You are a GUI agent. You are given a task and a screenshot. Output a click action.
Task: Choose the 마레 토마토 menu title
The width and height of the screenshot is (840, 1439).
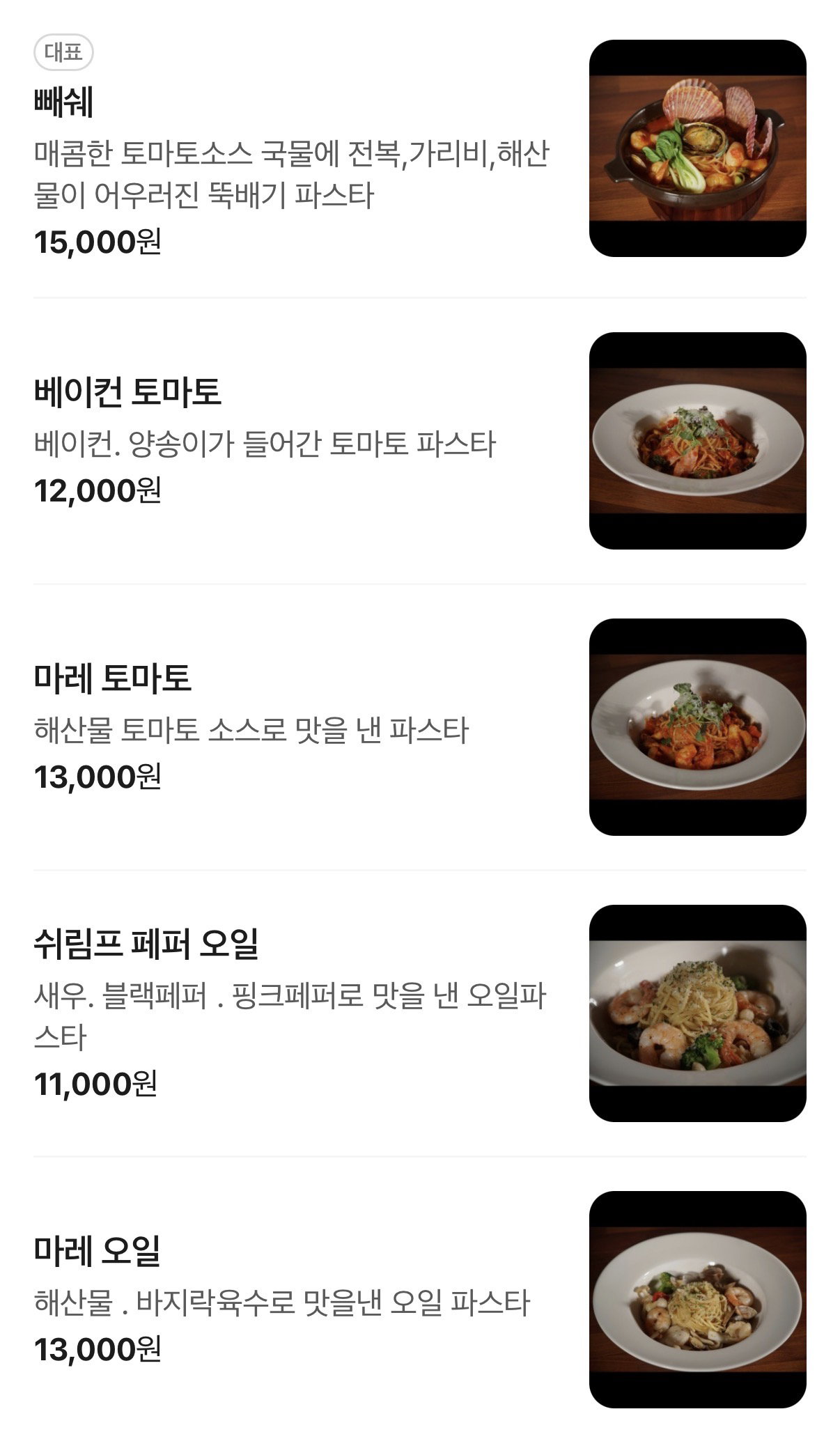(x=112, y=678)
